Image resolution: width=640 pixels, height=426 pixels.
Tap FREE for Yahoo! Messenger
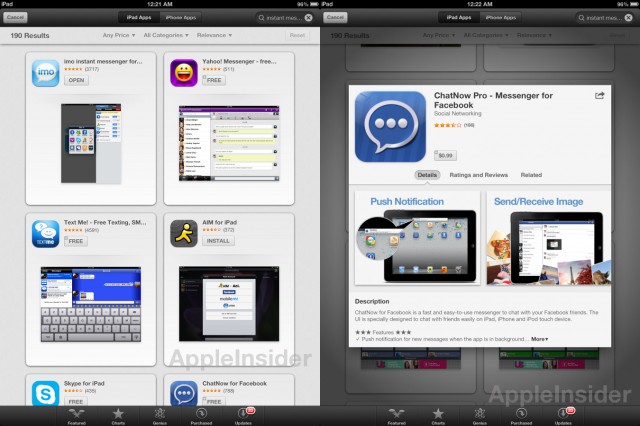pyautogui.click(x=214, y=80)
